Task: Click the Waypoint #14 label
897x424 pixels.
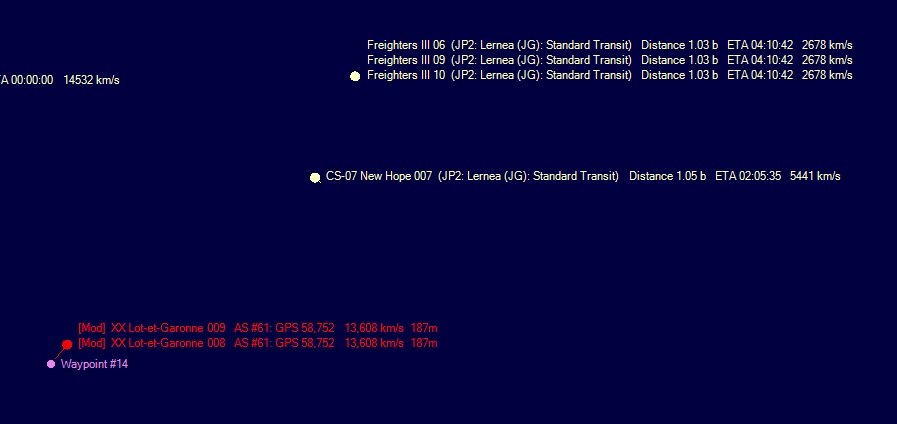Action: pyautogui.click(x=94, y=364)
